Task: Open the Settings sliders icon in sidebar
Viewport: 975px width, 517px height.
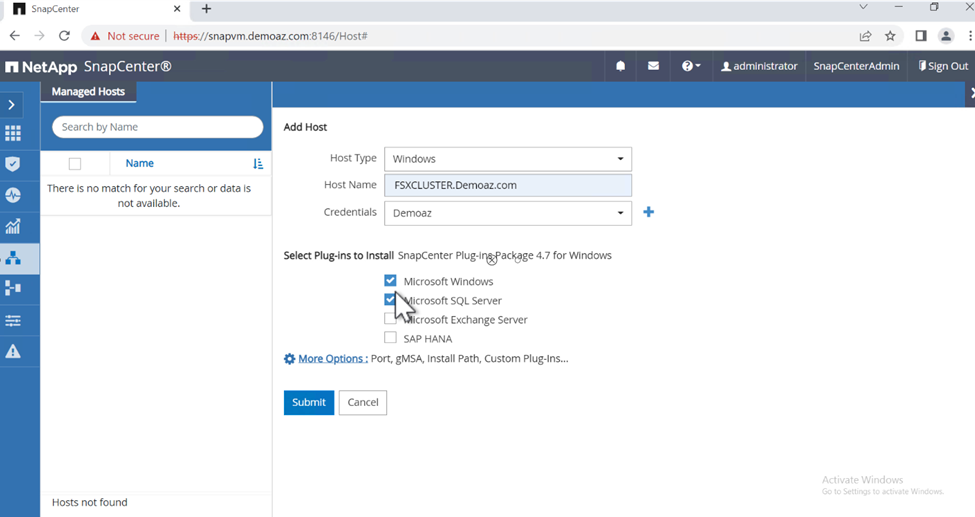Action: click(13, 320)
